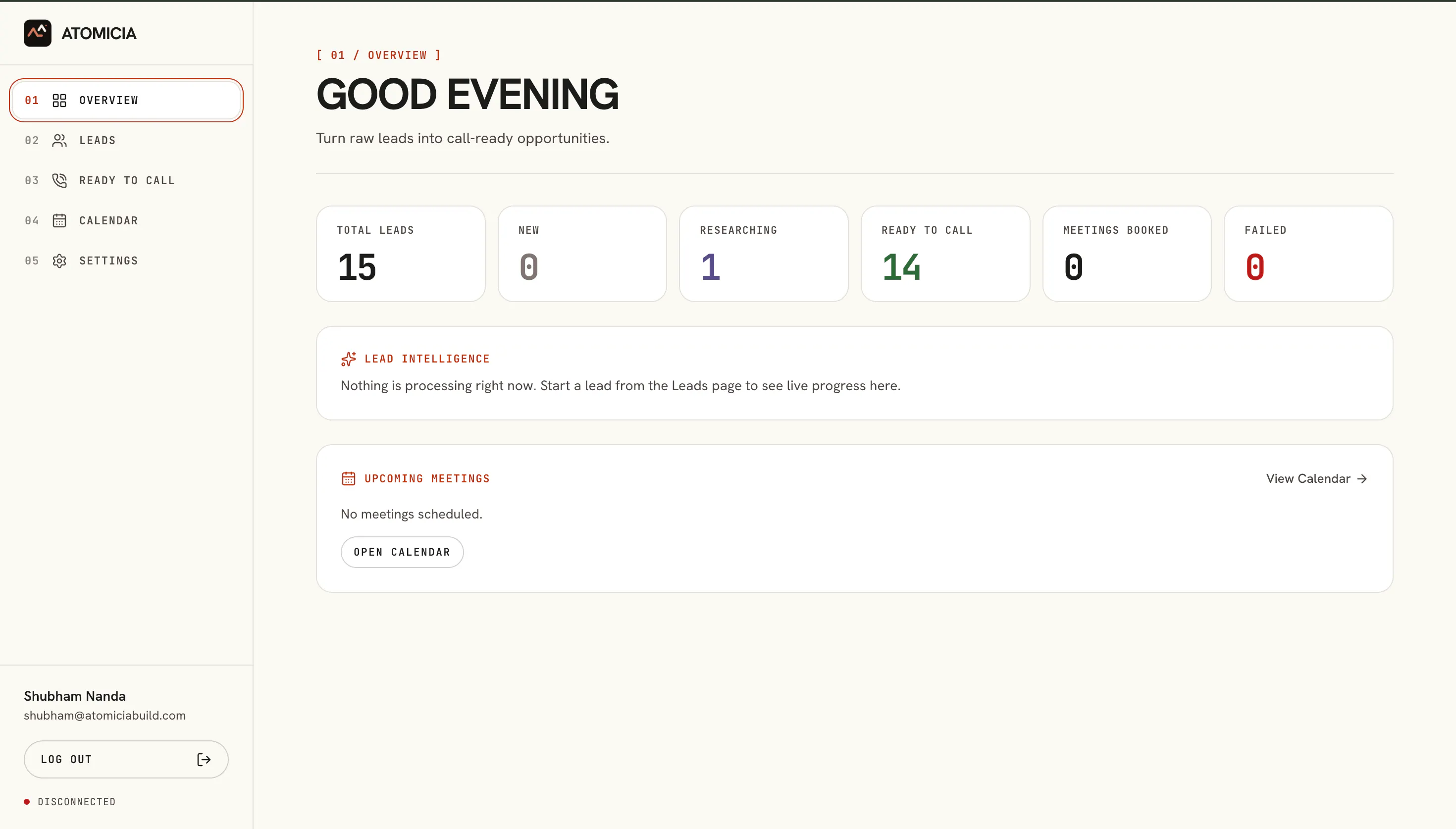Click the email shubham@atomiciabuild.com

104,716
